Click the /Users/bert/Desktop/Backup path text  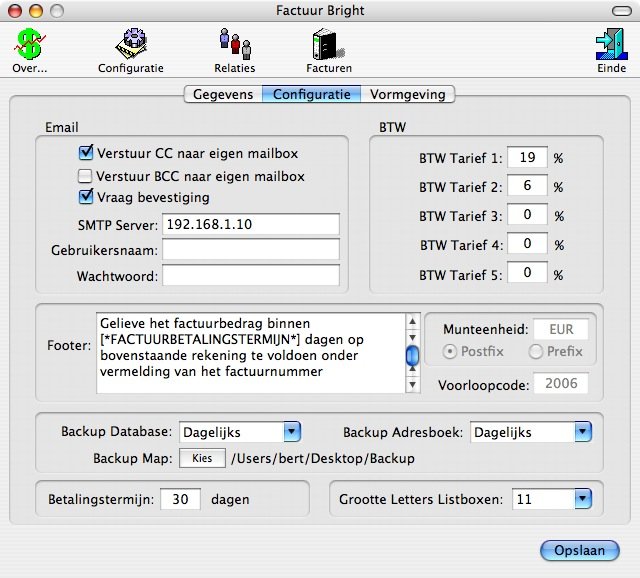pos(323,458)
